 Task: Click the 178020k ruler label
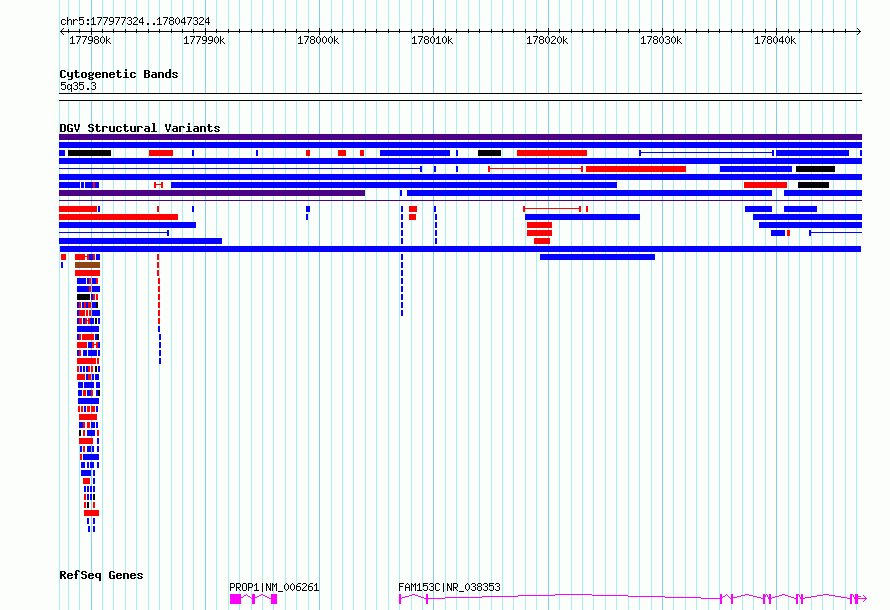(547, 40)
